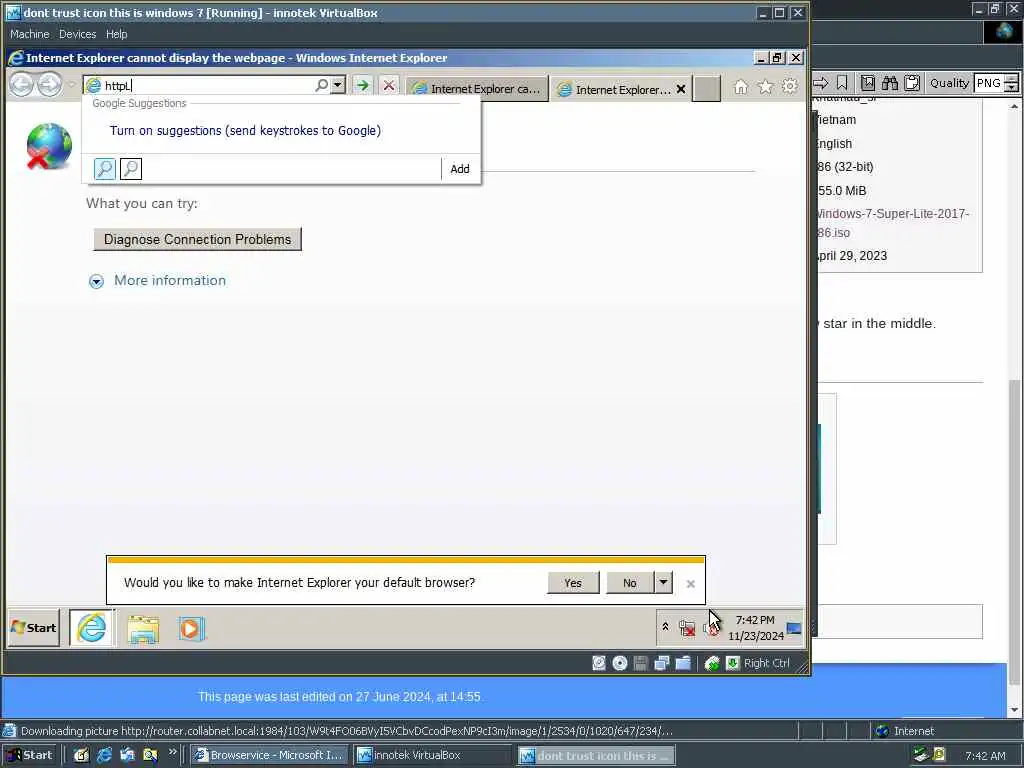Screen dimensions: 1024x768
Task: Close the second Internet Explorer tab
Action: pos(680,89)
